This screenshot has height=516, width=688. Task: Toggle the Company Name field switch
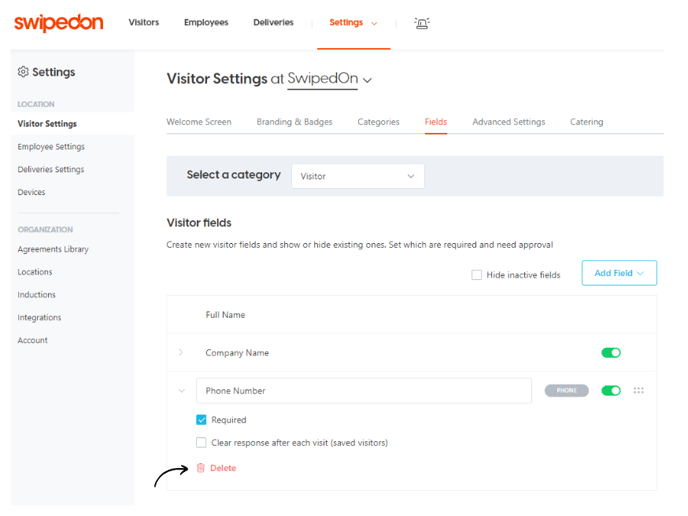(611, 353)
